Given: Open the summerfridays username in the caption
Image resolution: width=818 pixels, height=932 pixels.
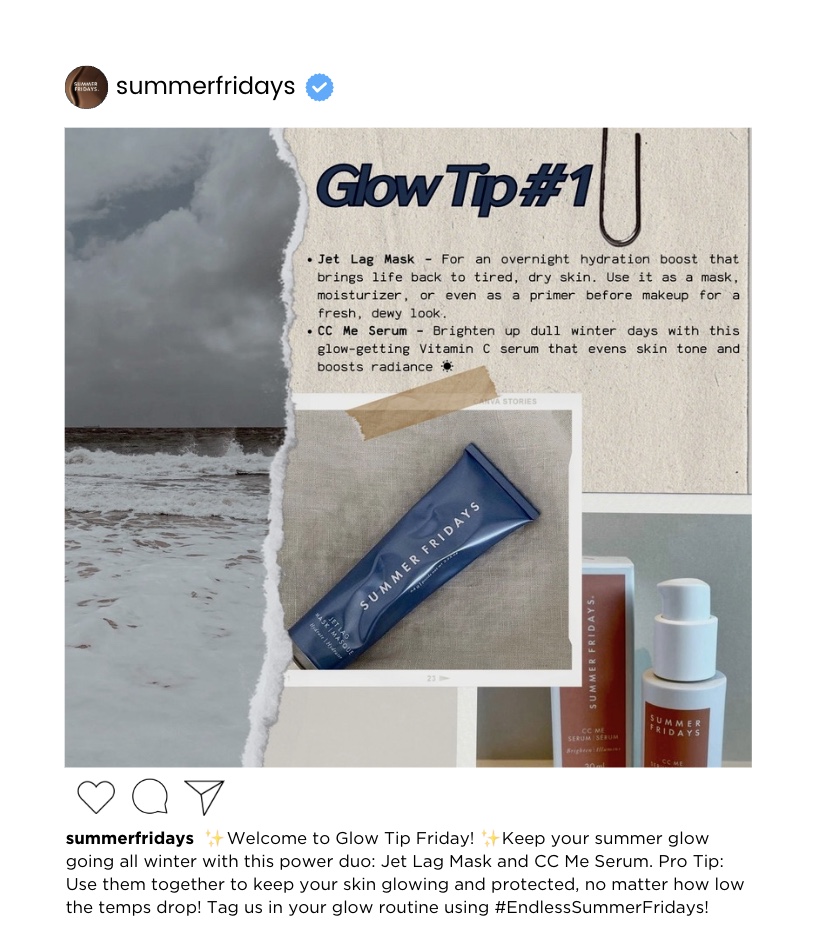Looking at the screenshot, I should tap(130, 838).
